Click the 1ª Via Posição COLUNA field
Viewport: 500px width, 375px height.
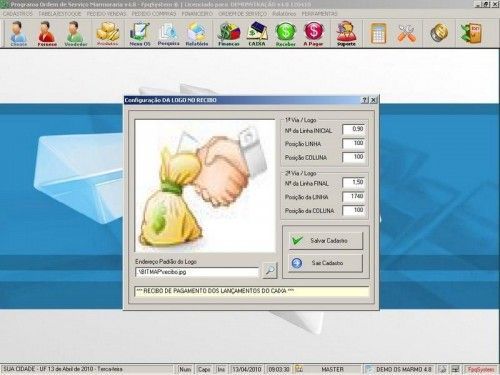tap(353, 157)
